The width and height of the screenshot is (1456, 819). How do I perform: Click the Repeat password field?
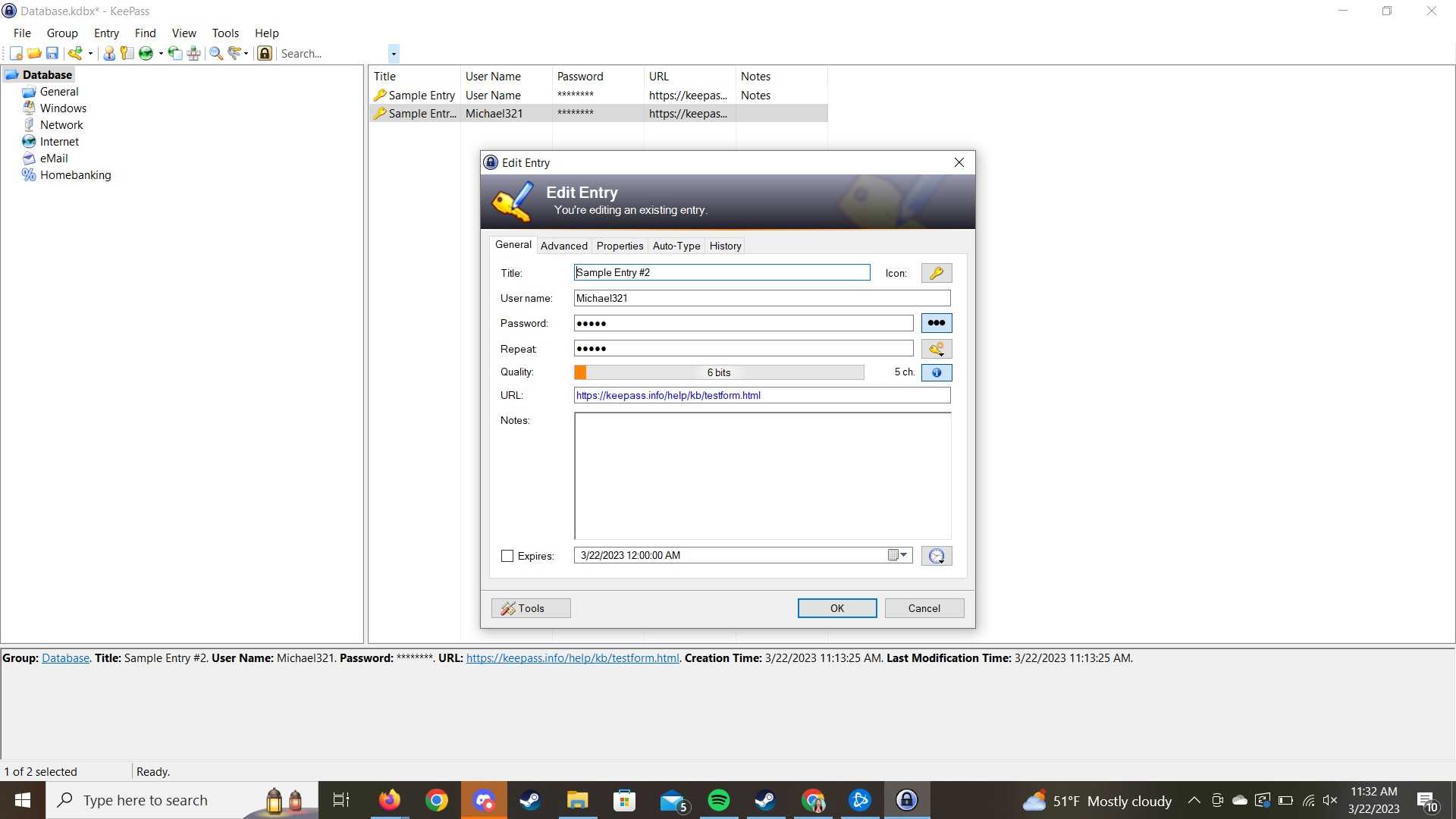(743, 349)
